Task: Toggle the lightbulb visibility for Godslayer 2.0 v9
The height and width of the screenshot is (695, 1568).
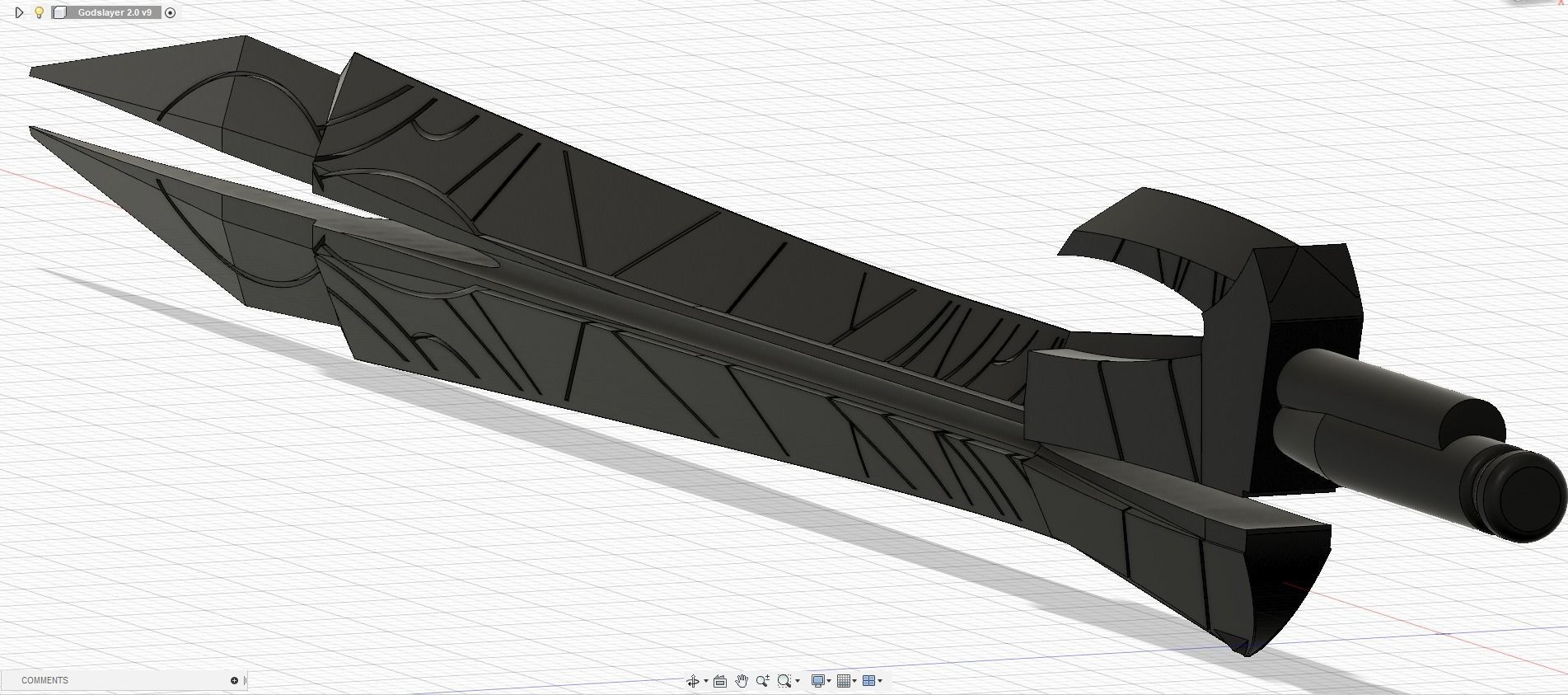Action: (39, 12)
